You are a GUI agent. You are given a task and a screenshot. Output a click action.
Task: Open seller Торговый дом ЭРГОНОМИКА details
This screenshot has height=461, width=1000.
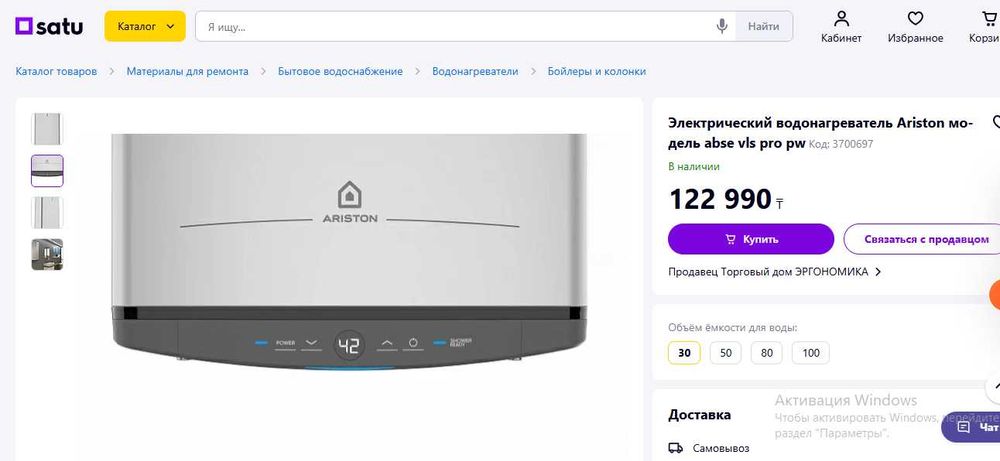(x=774, y=272)
